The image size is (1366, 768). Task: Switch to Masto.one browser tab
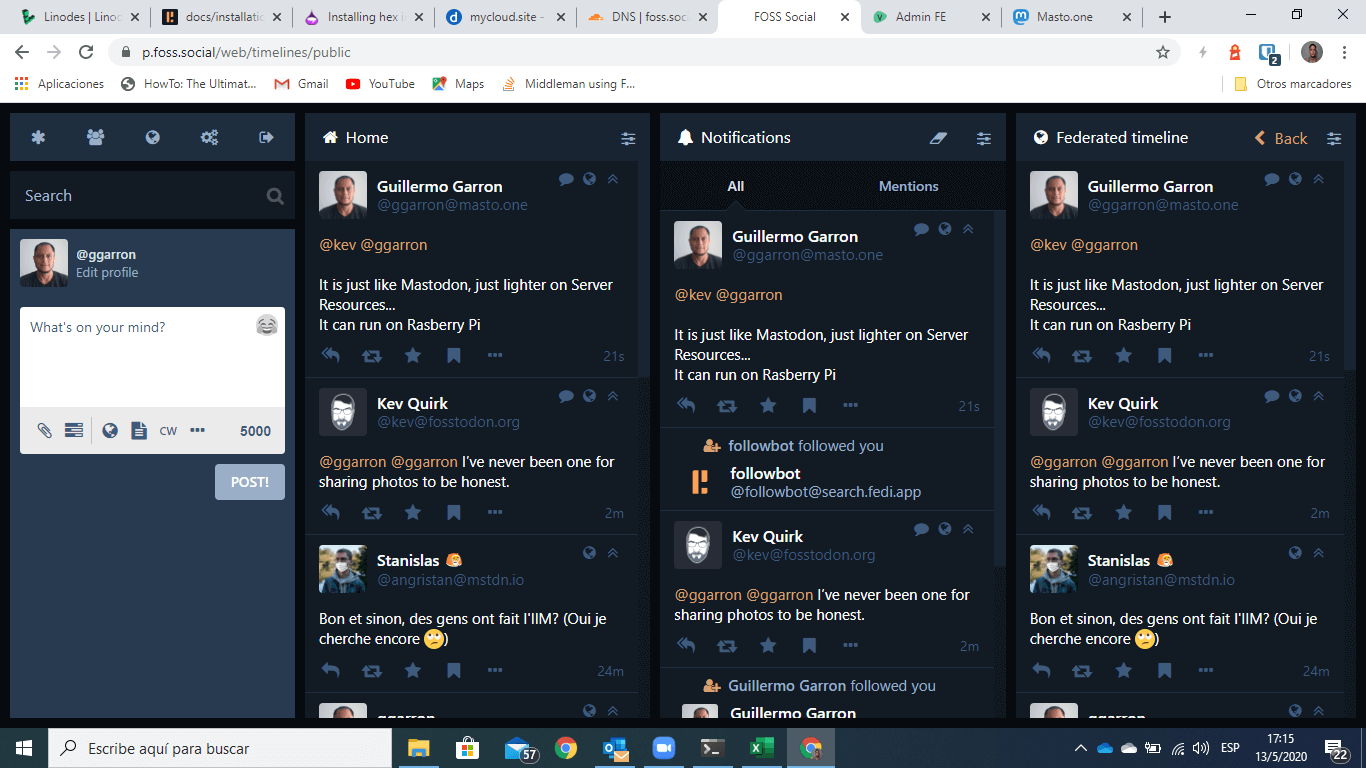tap(1073, 17)
